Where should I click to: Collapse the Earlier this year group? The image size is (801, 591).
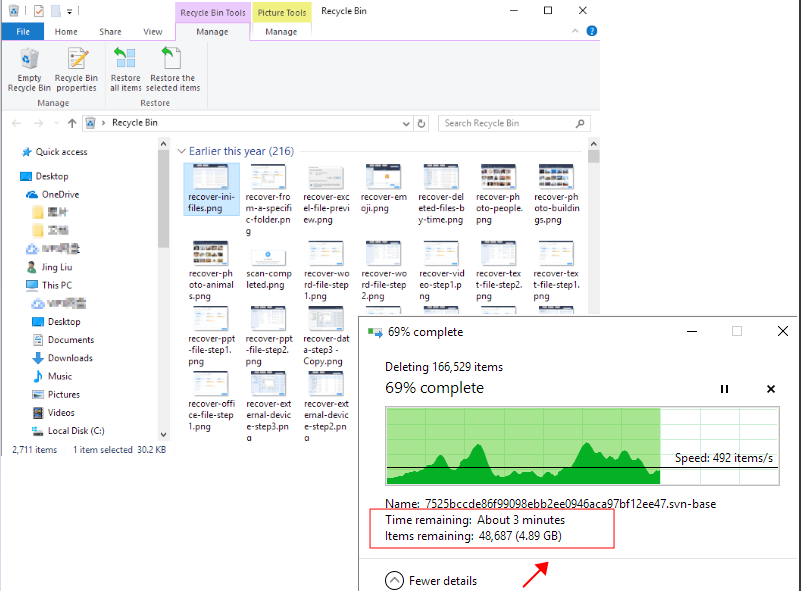(181, 151)
